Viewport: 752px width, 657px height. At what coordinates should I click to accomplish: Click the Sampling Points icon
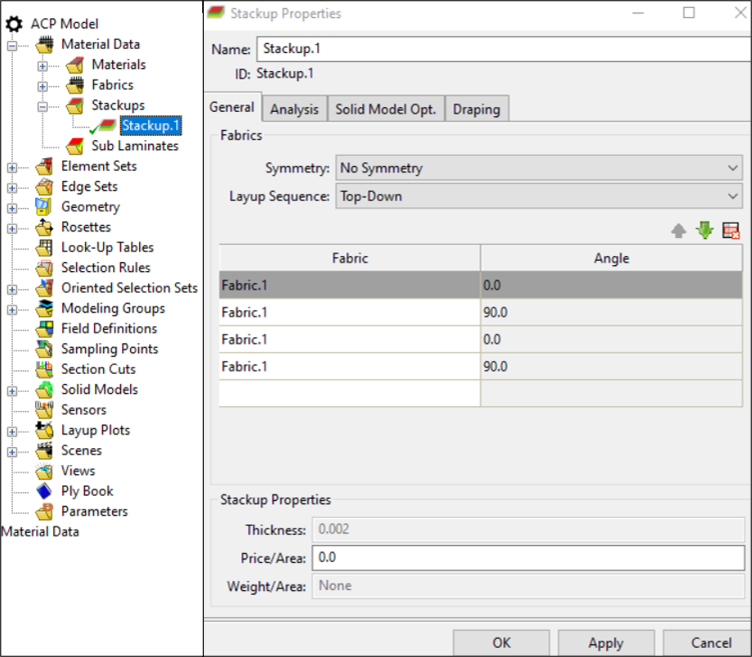tap(45, 349)
